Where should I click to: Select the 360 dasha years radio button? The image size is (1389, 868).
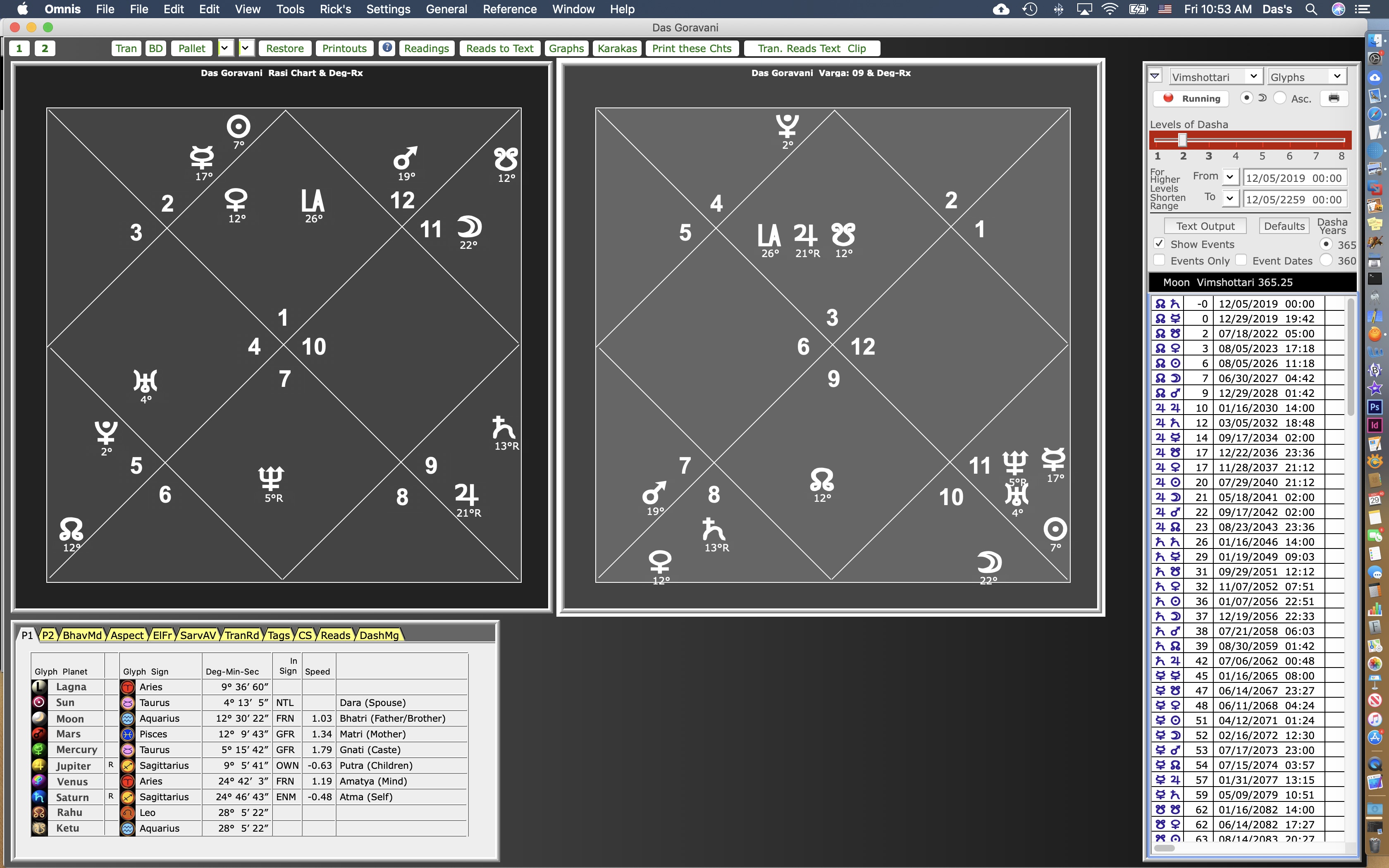(1326, 260)
